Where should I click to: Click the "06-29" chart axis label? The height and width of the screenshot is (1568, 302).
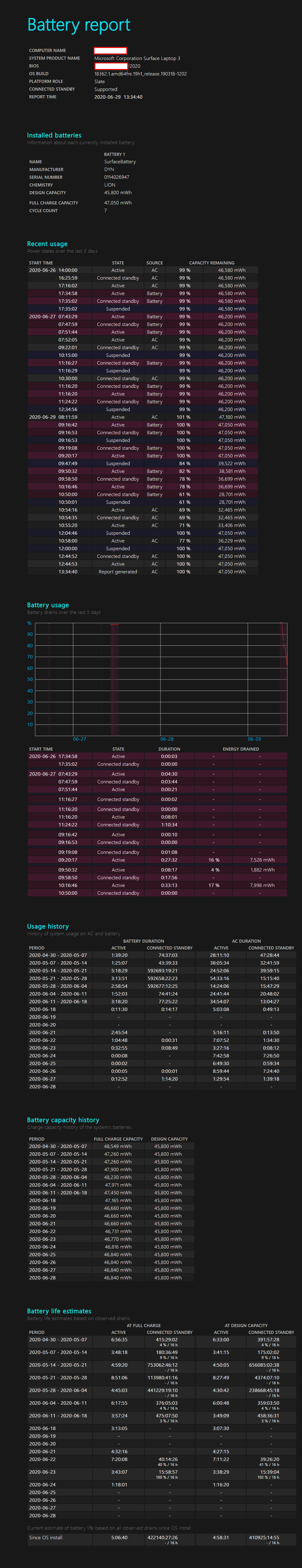point(254,739)
